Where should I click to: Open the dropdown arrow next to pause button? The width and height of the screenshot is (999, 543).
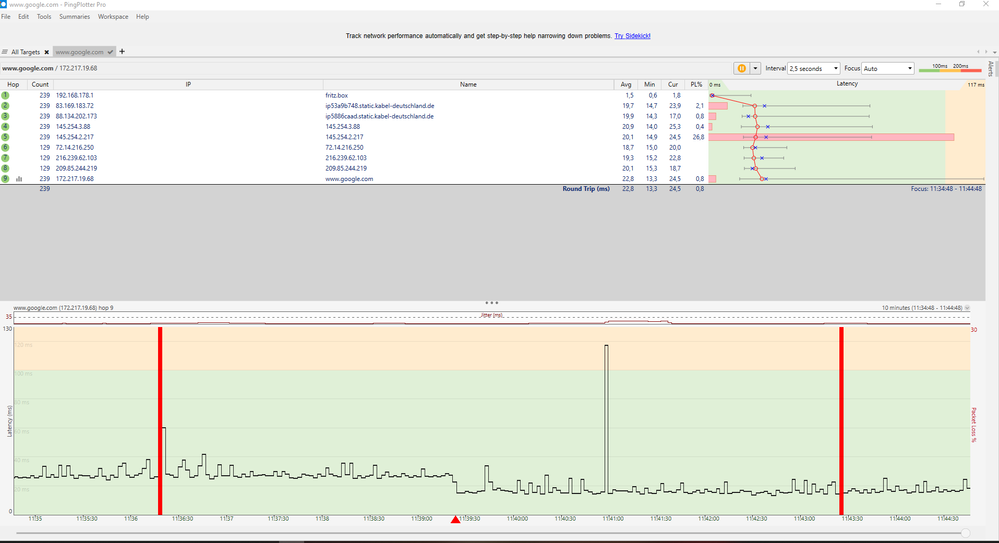tap(755, 68)
